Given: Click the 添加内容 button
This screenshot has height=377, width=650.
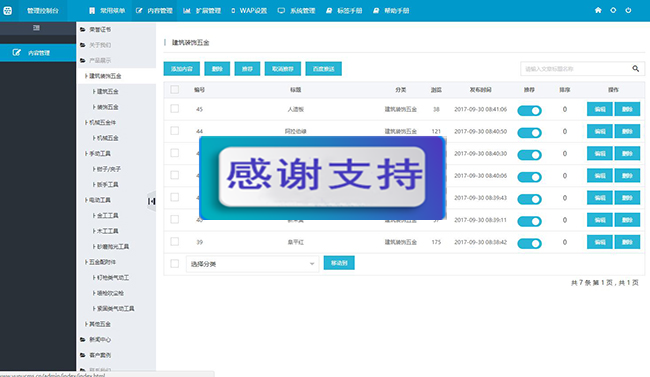Looking at the screenshot, I should pyautogui.click(x=182, y=69).
